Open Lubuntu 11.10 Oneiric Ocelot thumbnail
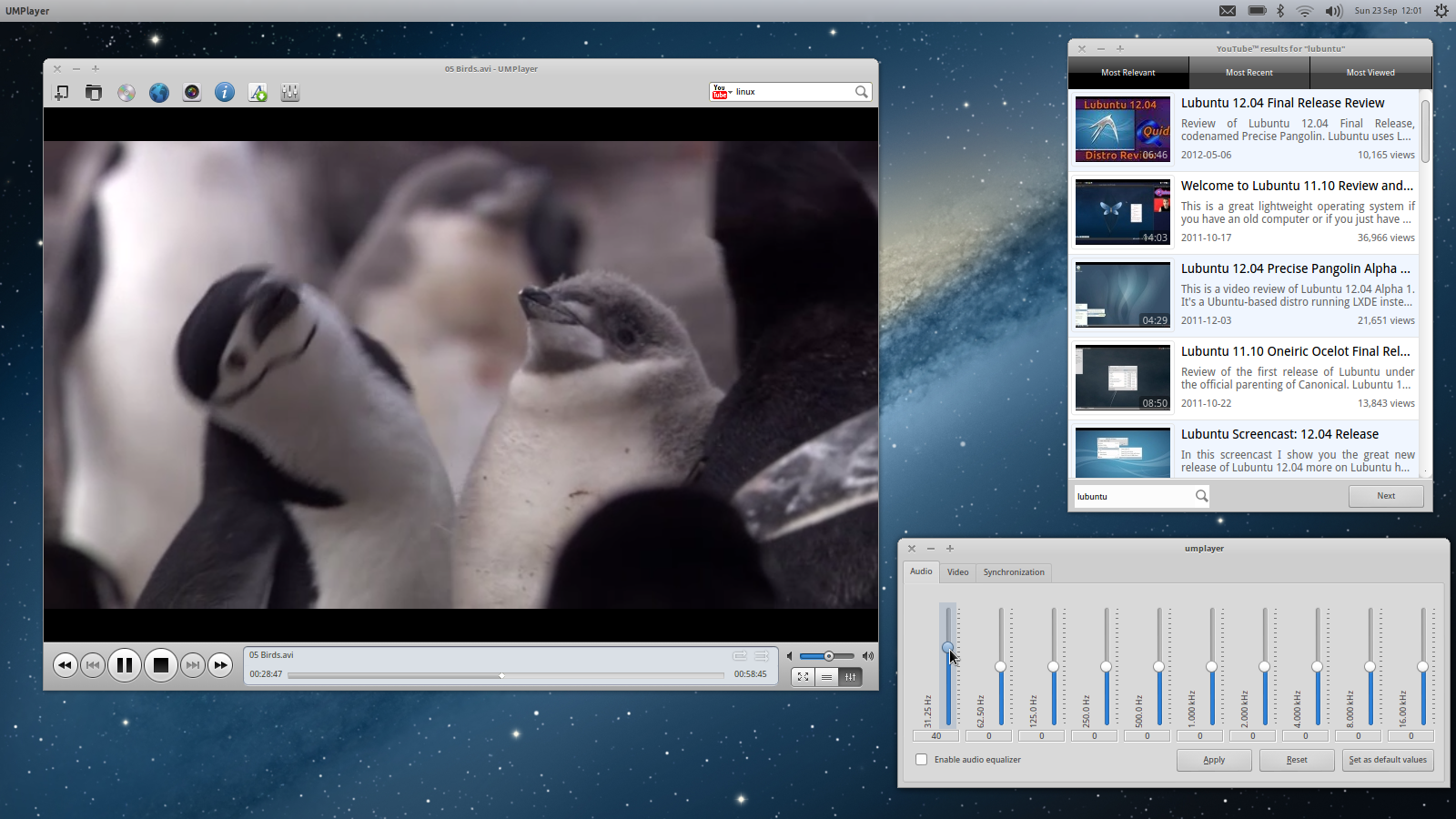The image size is (1456, 819). pyautogui.click(x=1123, y=378)
